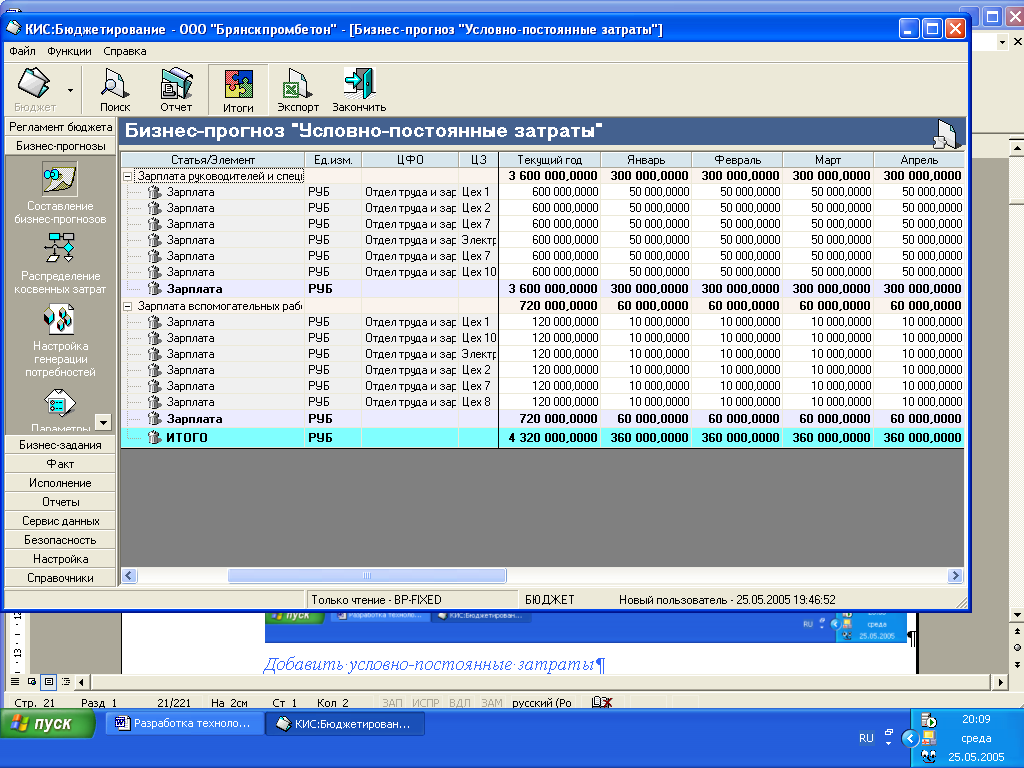Collapse the Зарплата руководителей tree group

point(128,176)
